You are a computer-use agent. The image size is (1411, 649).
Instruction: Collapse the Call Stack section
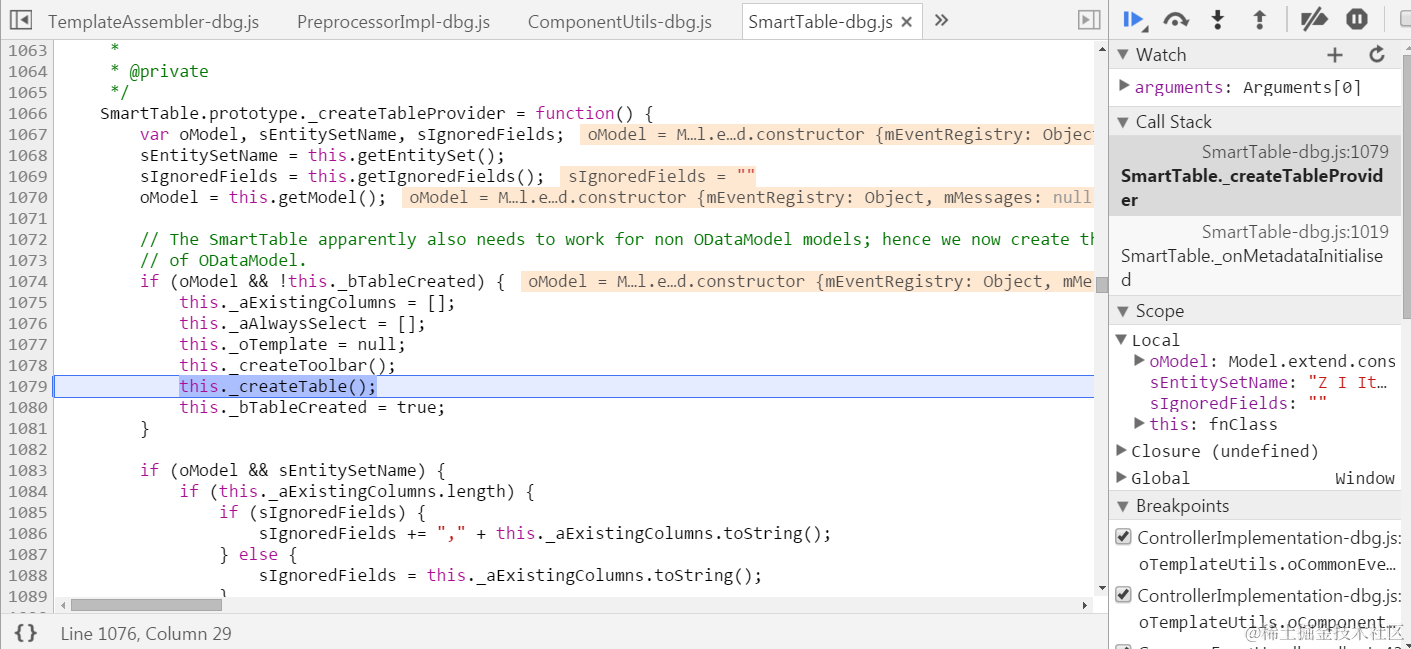[x=1122, y=122]
